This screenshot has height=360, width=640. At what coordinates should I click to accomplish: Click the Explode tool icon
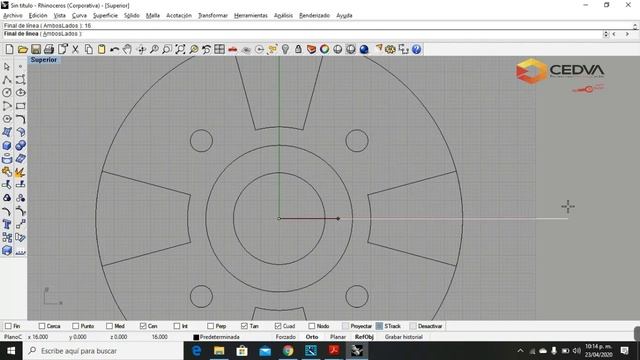tap(20, 172)
